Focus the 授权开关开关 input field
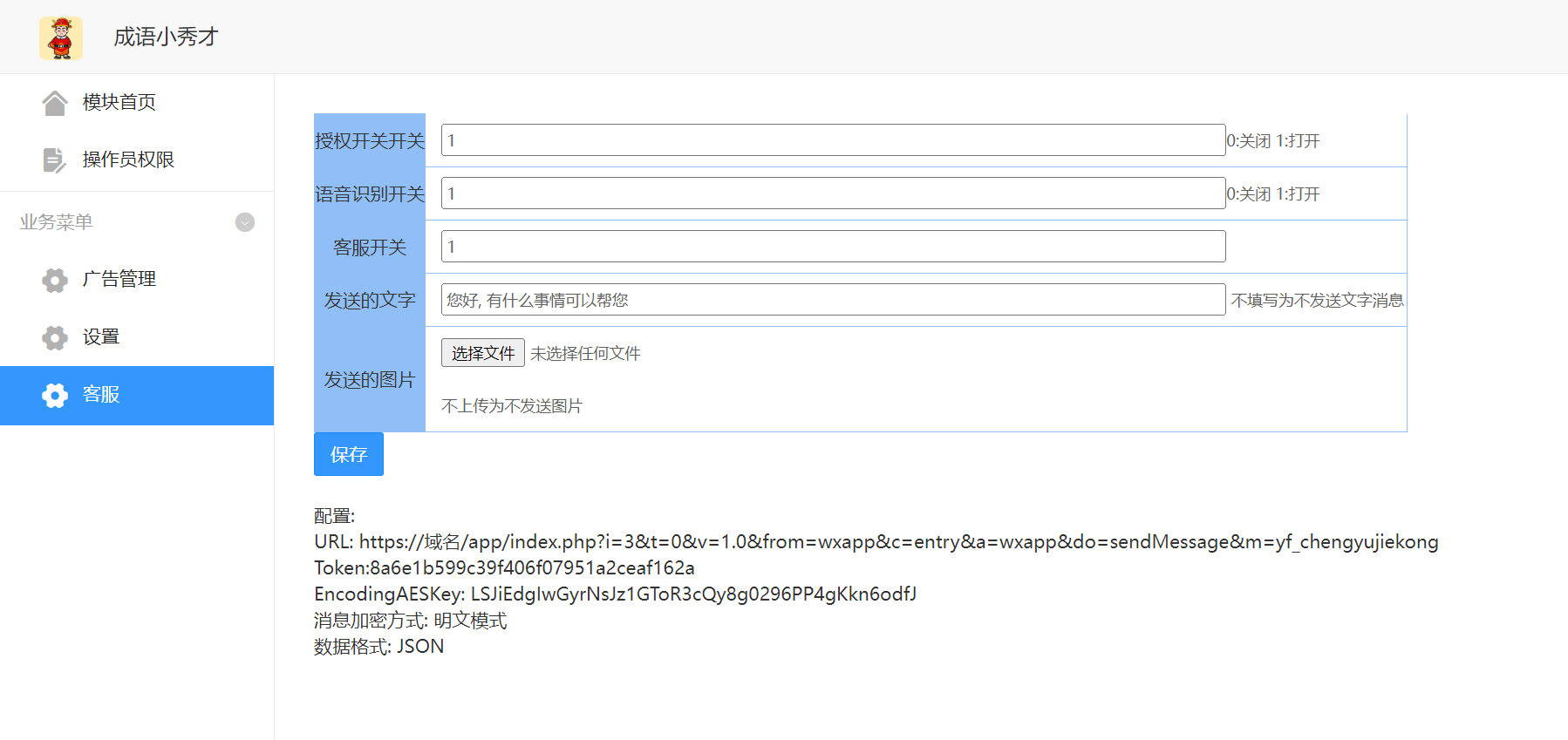Screen dimensions: 1568x740 tap(833, 140)
